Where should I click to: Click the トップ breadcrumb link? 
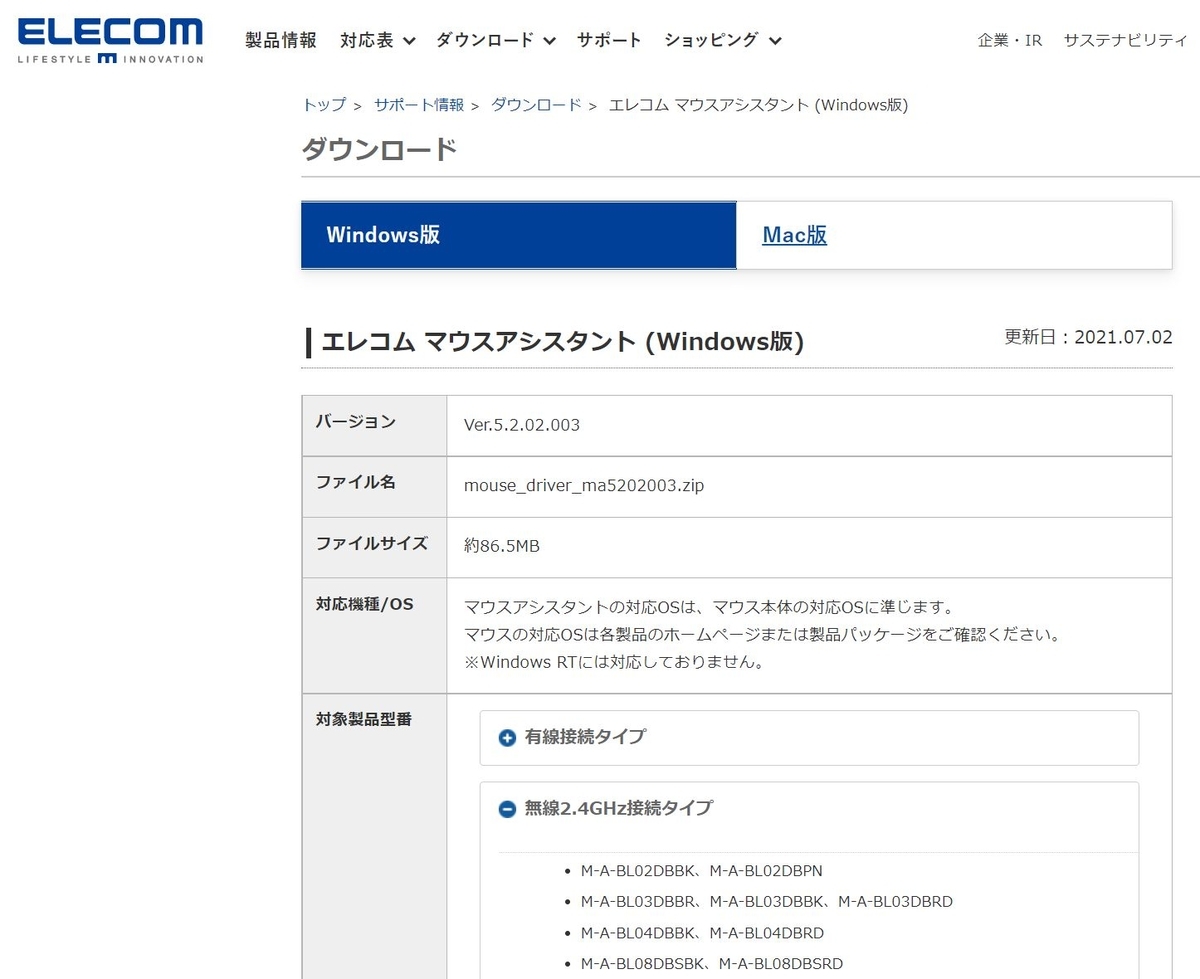322,104
